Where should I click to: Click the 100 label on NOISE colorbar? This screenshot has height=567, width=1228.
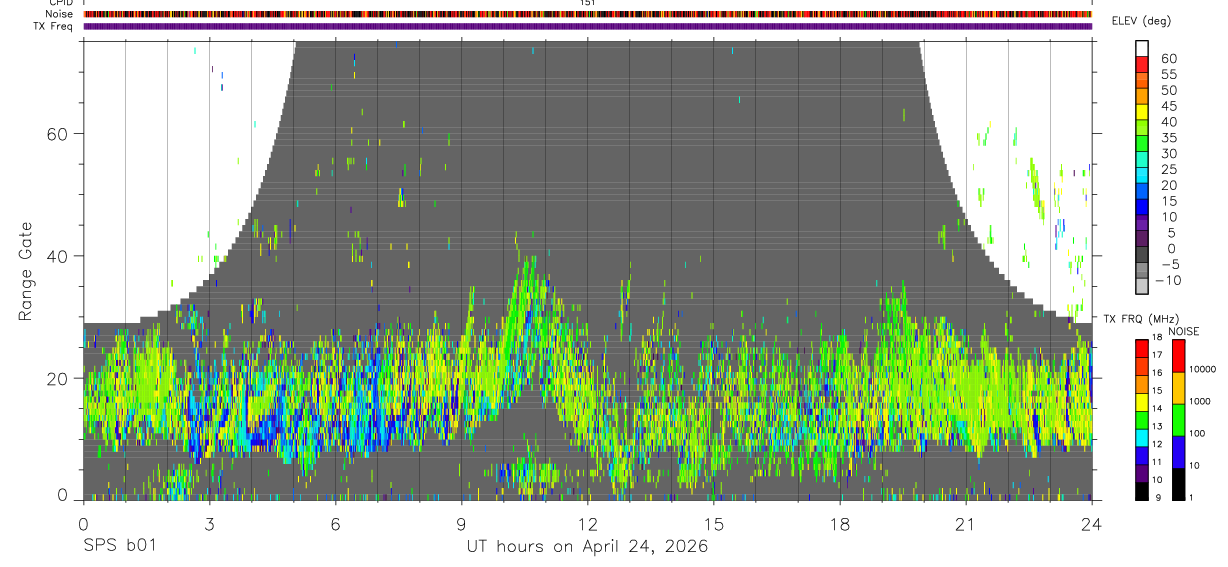[1197, 433]
